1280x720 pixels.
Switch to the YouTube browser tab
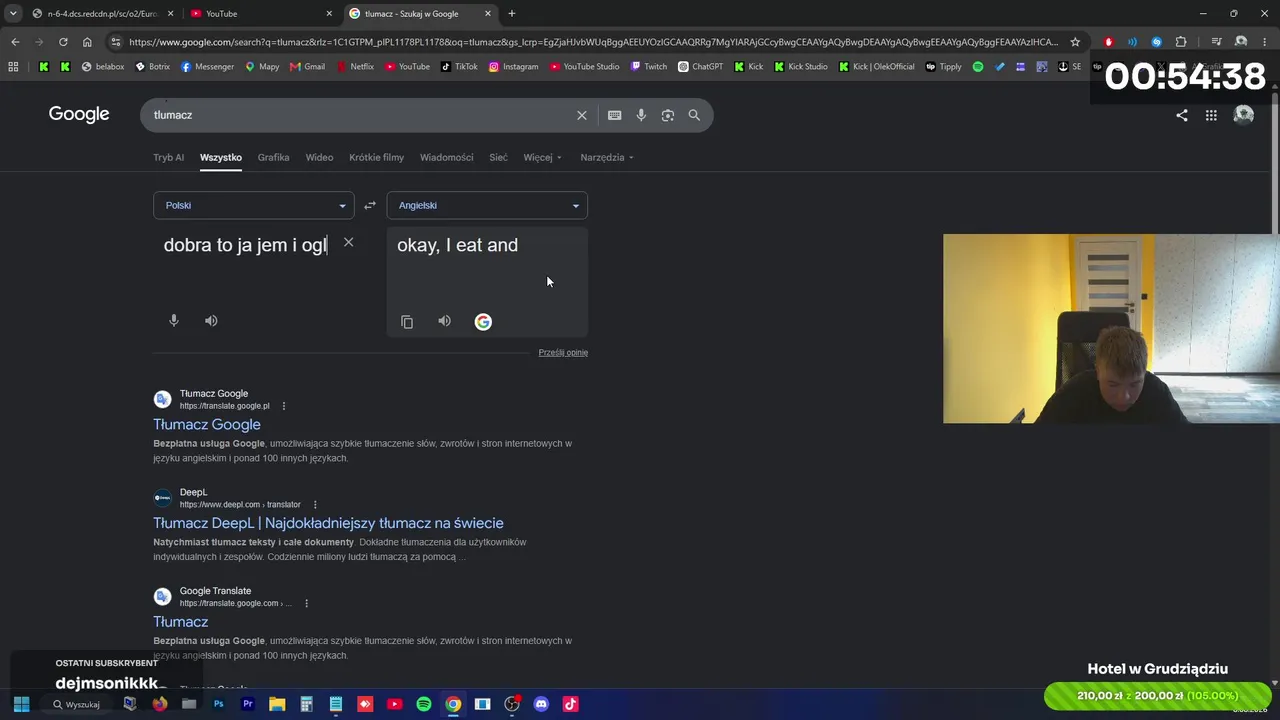tap(262, 14)
